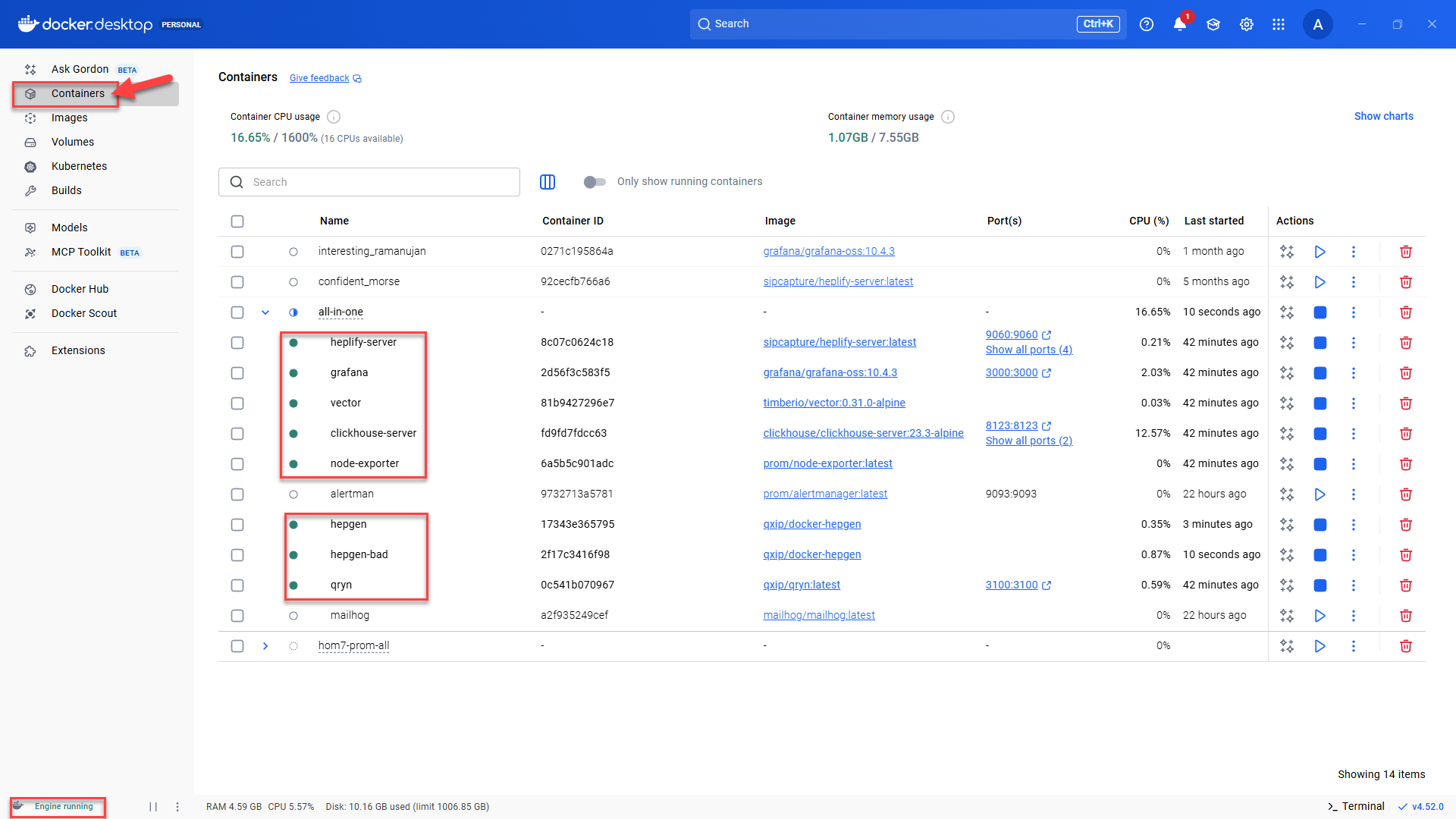Collapse the all-in-one container group
The height and width of the screenshot is (819, 1456).
265,312
